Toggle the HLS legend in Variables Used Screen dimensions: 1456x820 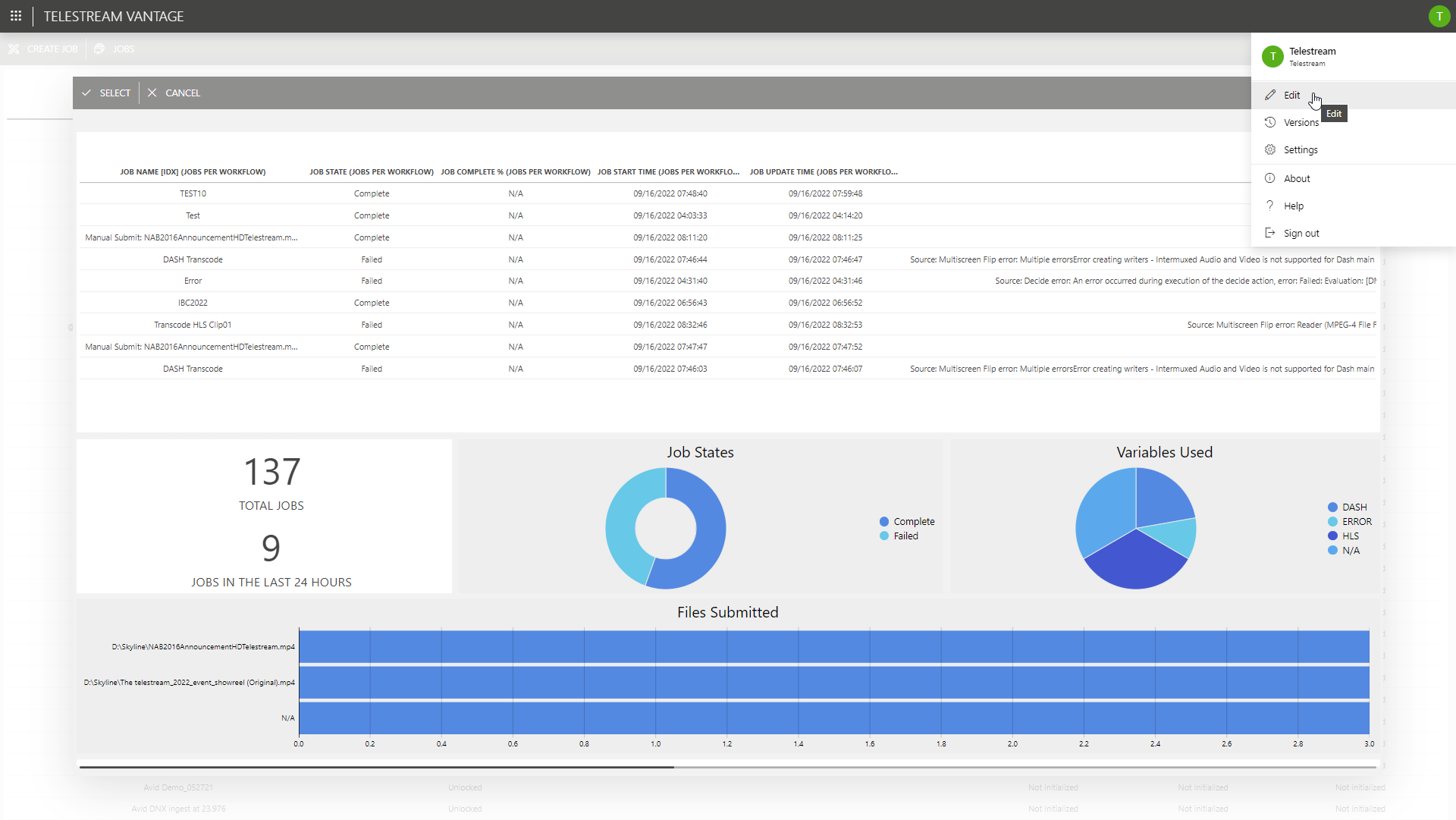[x=1343, y=536]
